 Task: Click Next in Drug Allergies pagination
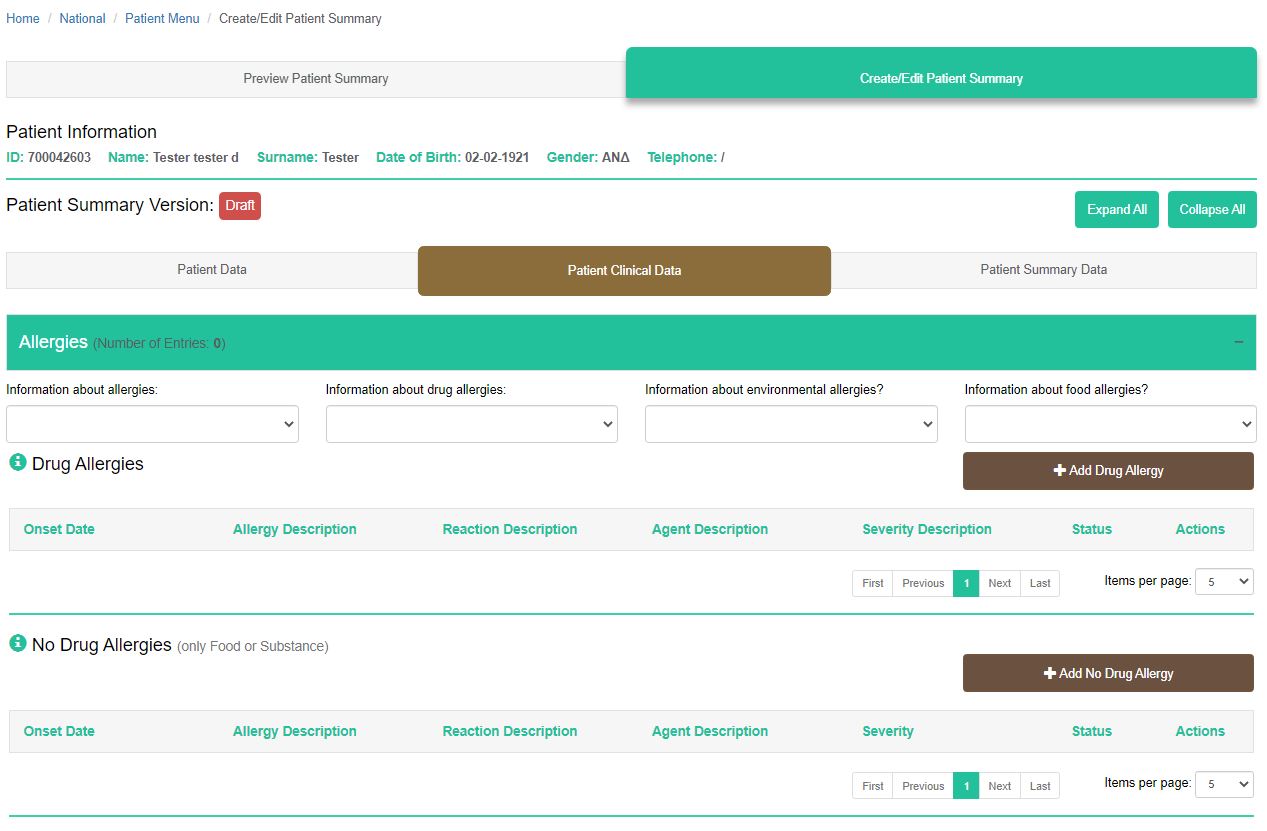click(999, 583)
